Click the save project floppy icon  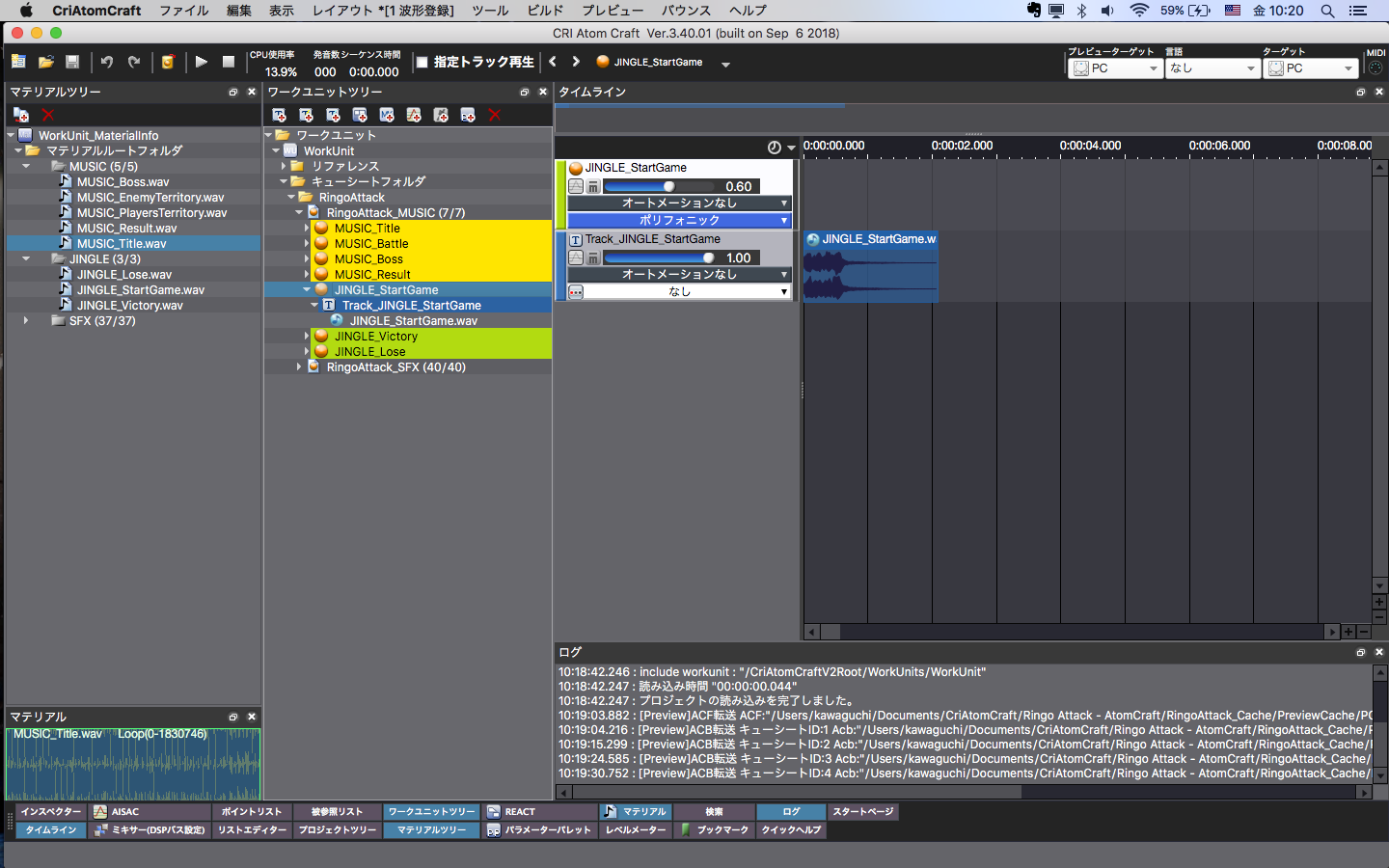(x=72, y=62)
